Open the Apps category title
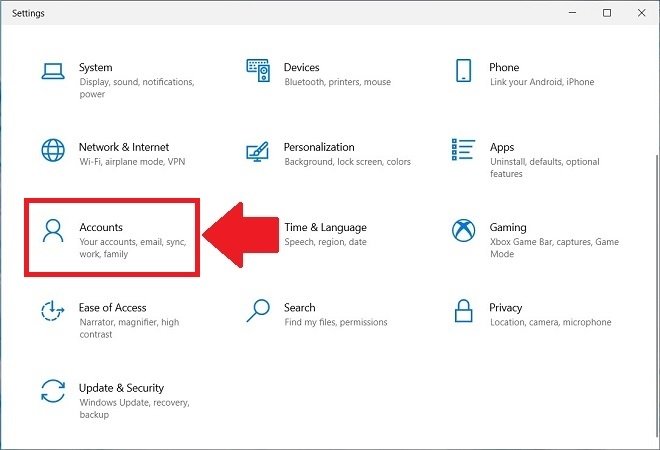Image resolution: width=660 pixels, height=450 pixels. pyautogui.click(x=502, y=147)
